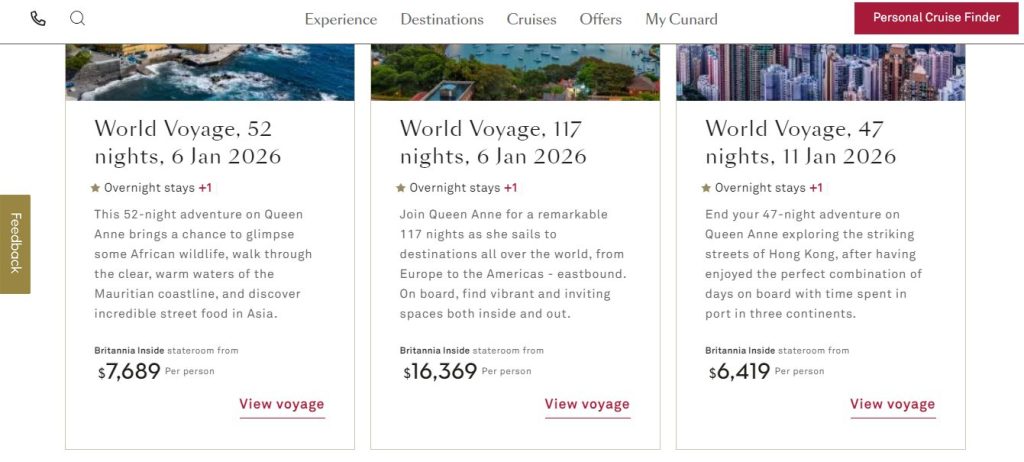1024x462 pixels.
Task: Open the Feedback side tab
Action: pyautogui.click(x=15, y=243)
